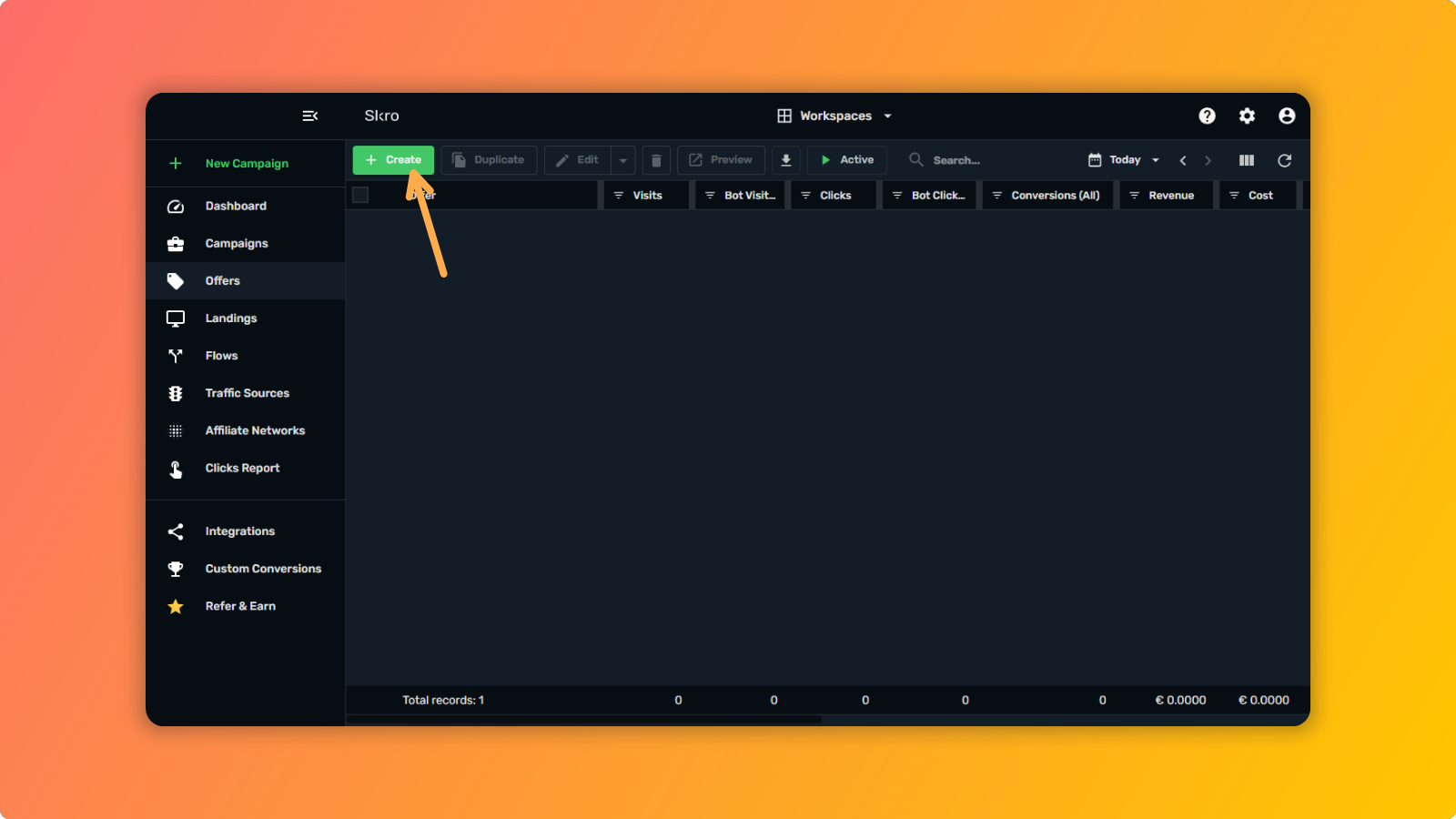Open Campaigns from the sidebar

(x=246, y=244)
